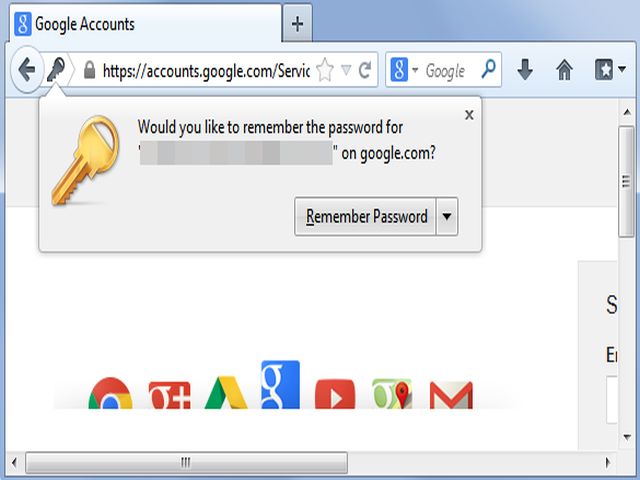Open a new tab with plus button
This screenshot has width=640, height=480.
tap(298, 24)
